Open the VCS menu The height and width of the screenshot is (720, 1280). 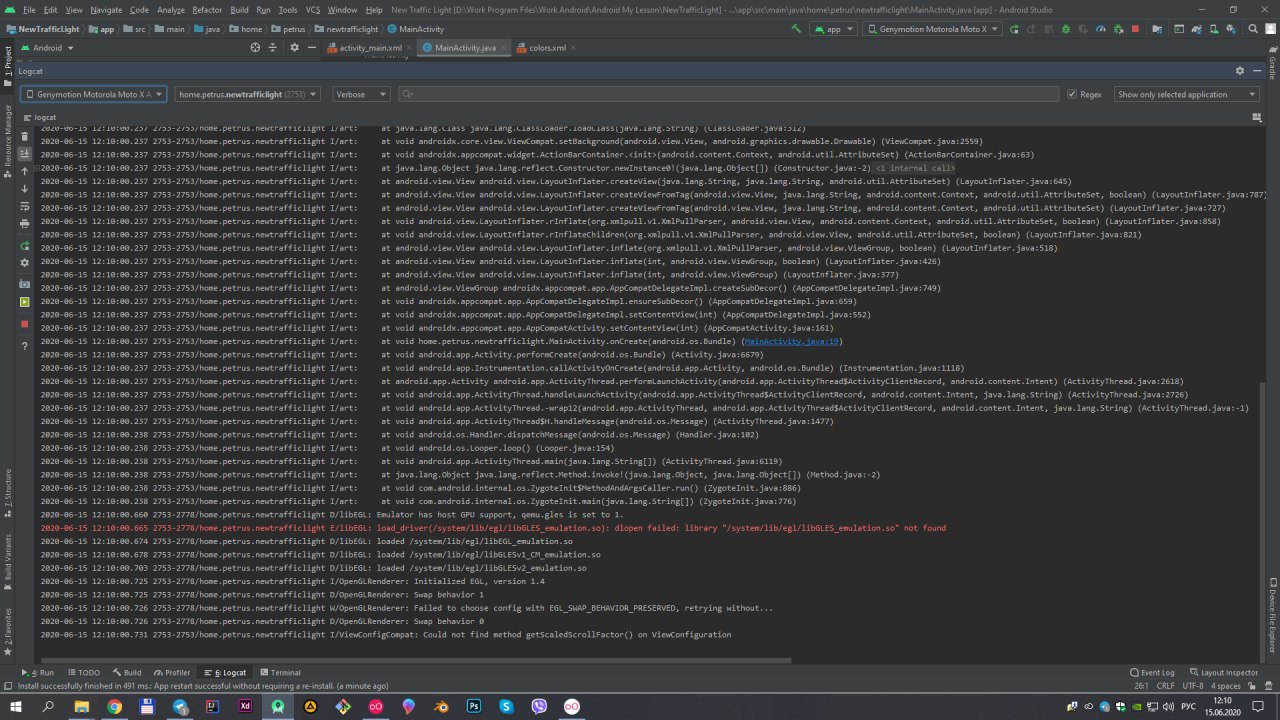[313, 9]
